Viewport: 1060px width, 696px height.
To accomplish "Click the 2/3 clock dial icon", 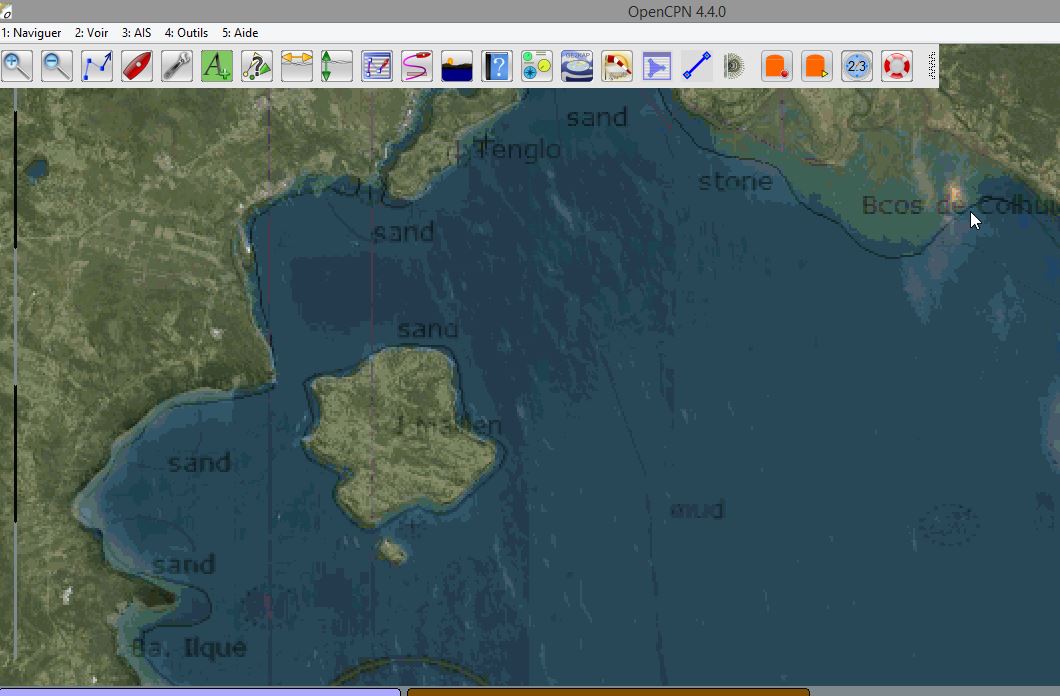I will (x=857, y=66).
